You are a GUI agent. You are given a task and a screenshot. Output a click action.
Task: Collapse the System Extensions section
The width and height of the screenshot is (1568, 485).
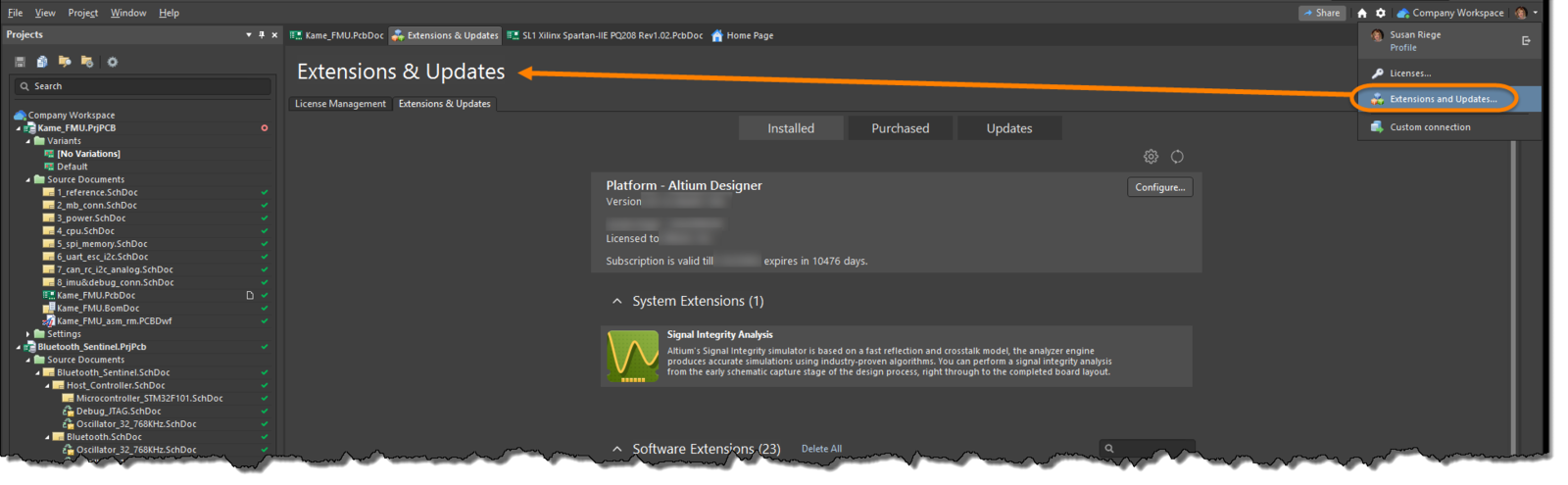point(616,302)
